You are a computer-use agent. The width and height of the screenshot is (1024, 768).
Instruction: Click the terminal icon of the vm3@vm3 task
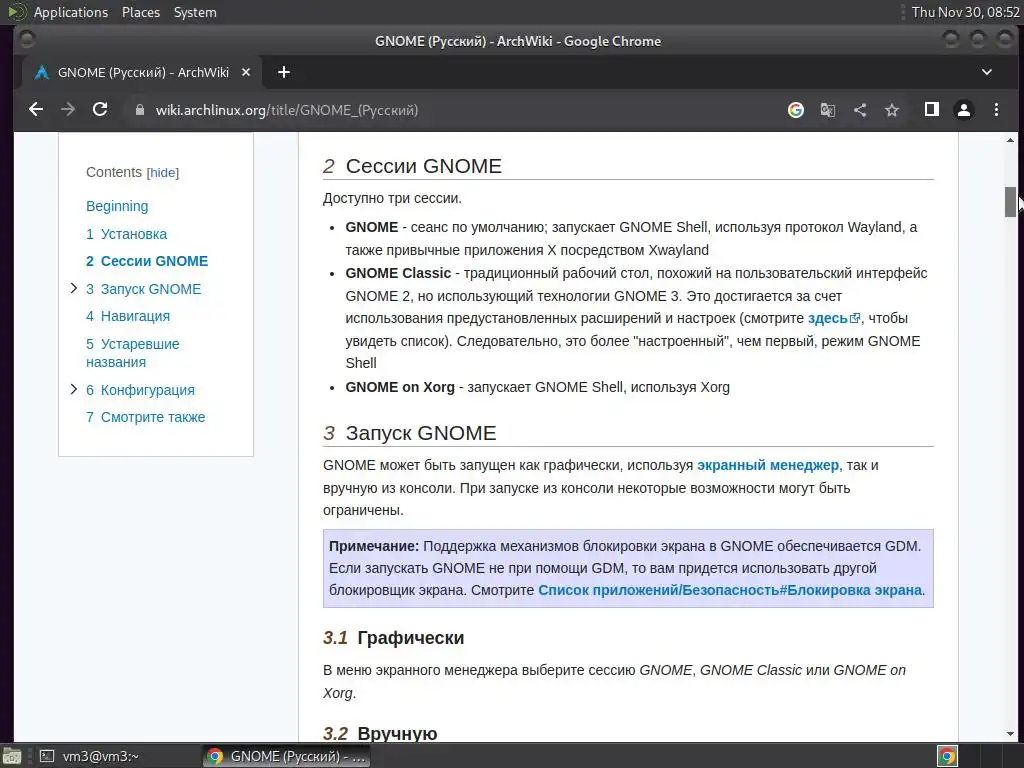coord(47,756)
